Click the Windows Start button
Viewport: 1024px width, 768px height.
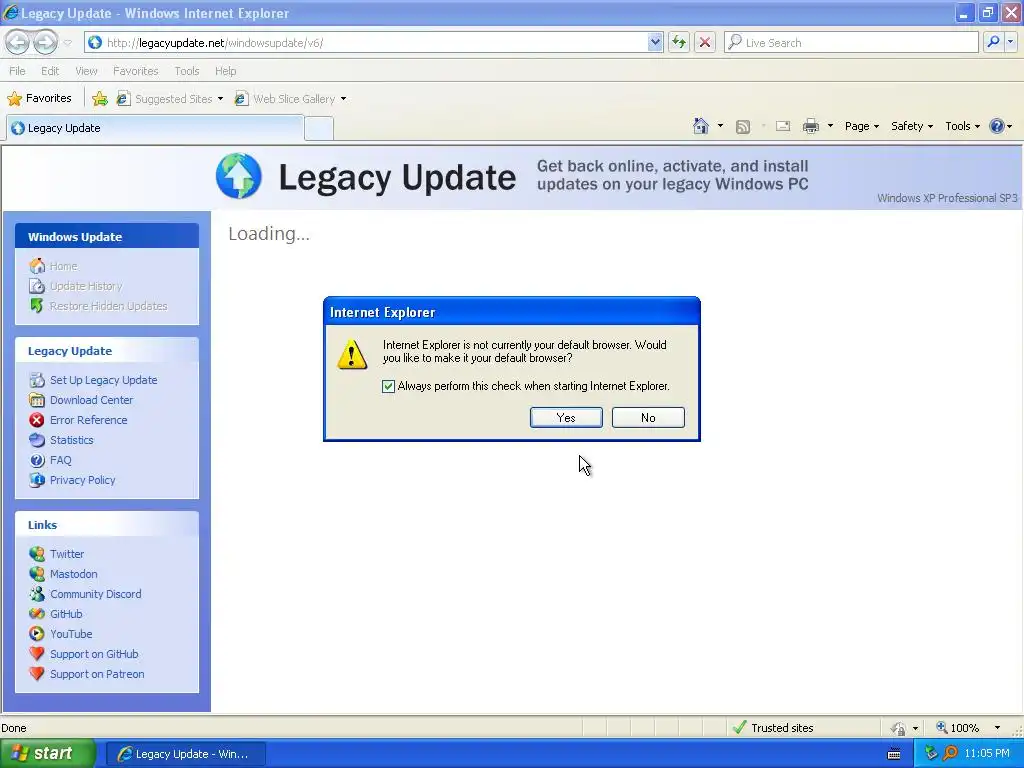[48, 754]
